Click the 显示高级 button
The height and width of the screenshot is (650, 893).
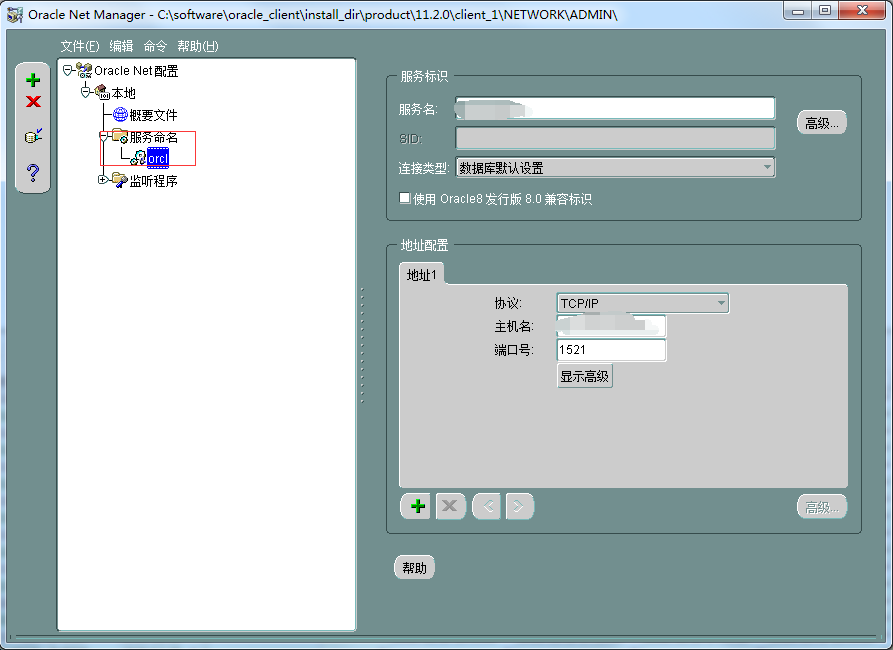click(584, 375)
